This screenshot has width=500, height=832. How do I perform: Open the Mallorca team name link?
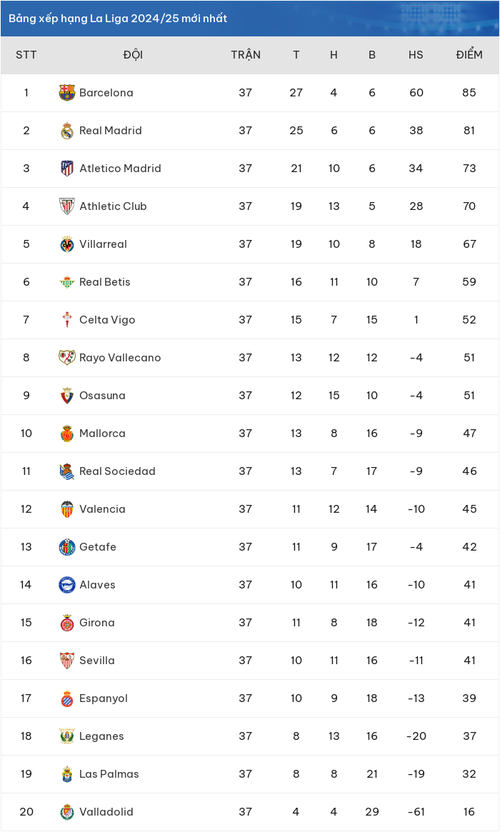[102, 434]
